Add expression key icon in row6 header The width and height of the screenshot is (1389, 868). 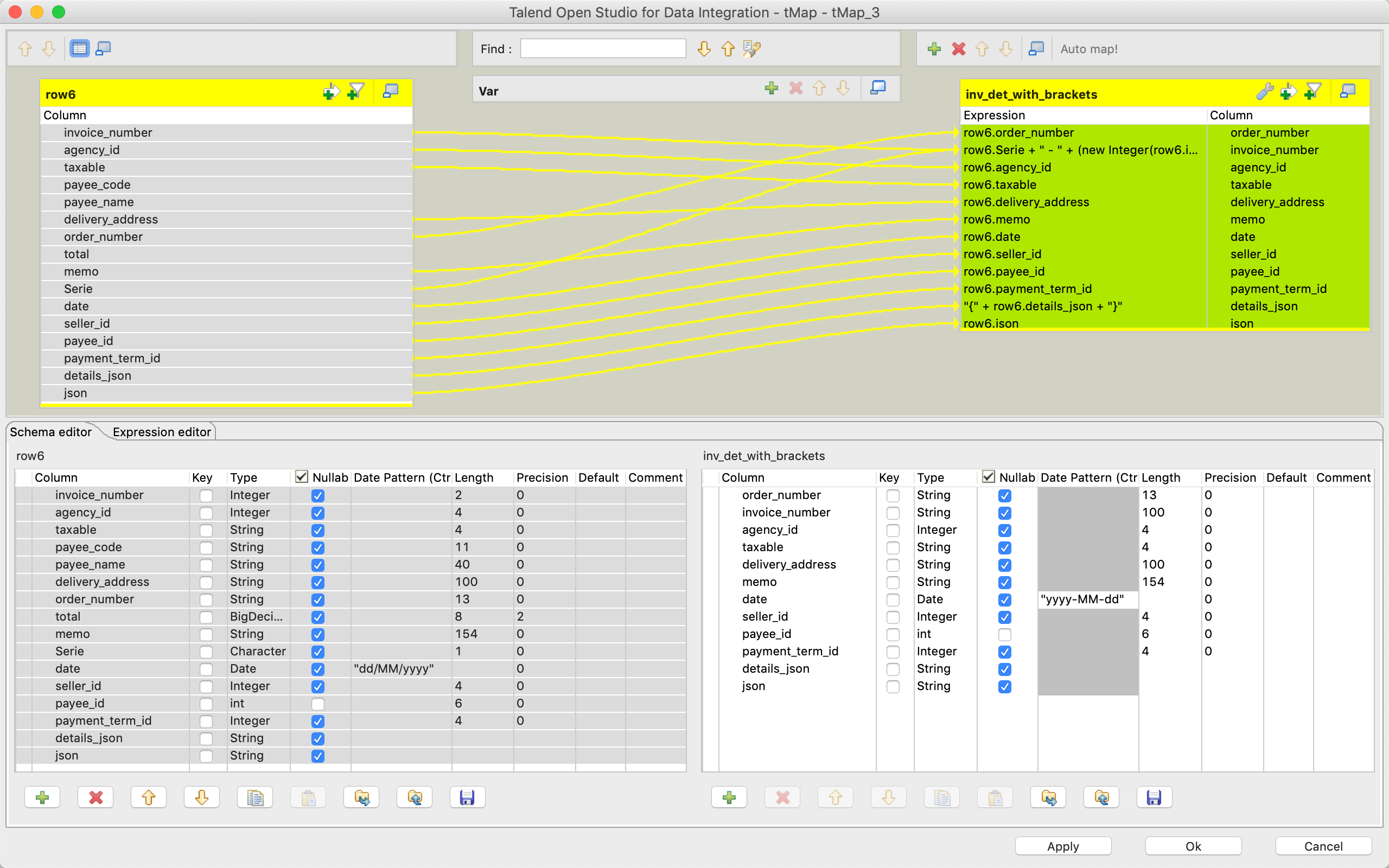[x=331, y=91]
